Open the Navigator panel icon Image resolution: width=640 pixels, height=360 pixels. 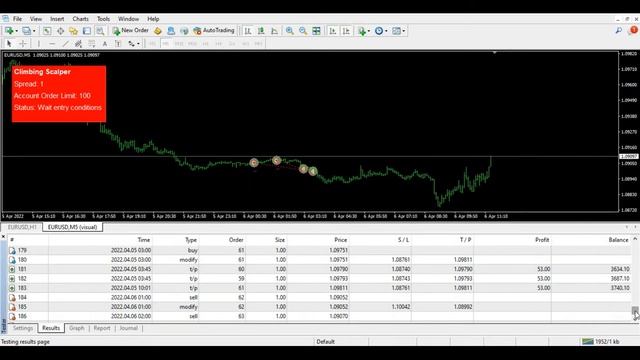pyautogui.click(x=73, y=31)
